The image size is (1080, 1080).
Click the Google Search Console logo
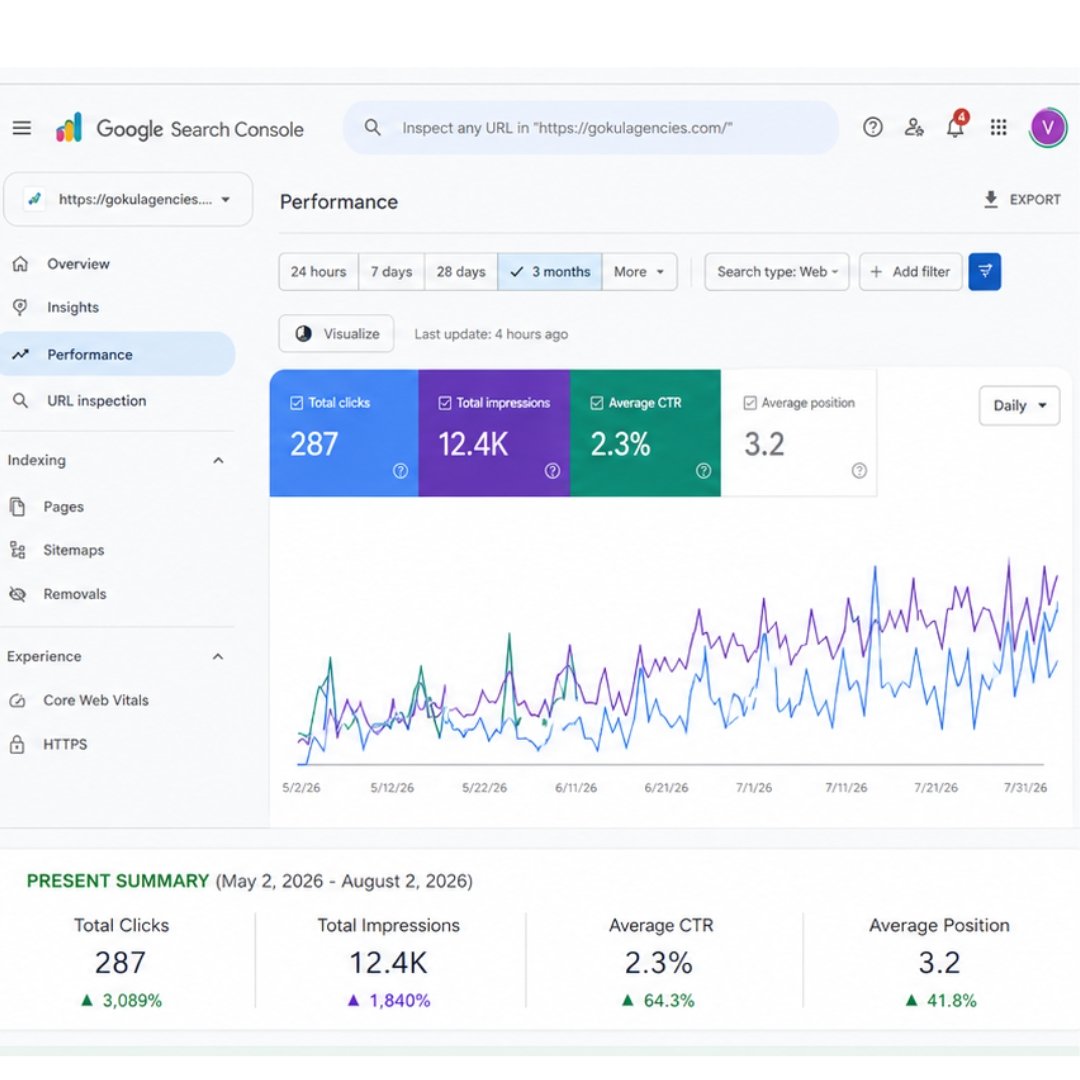179,128
